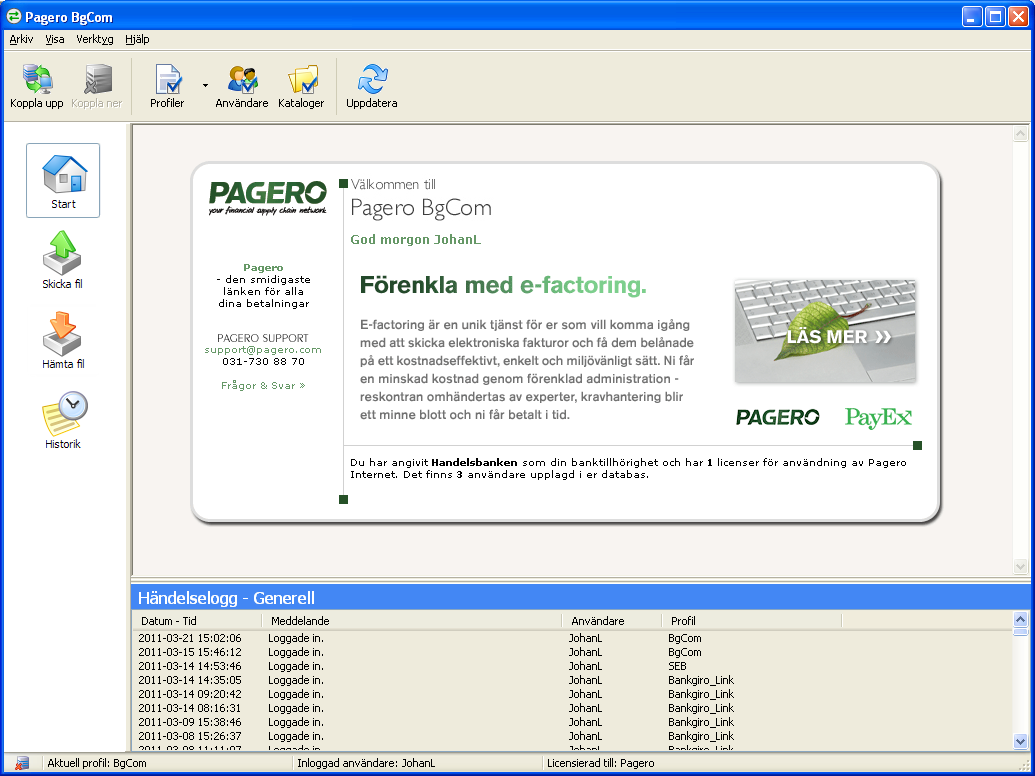Viewport: 1035px width, 776px height.
Task: Click the welcome pane scroll up arrow
Action: point(1020,134)
